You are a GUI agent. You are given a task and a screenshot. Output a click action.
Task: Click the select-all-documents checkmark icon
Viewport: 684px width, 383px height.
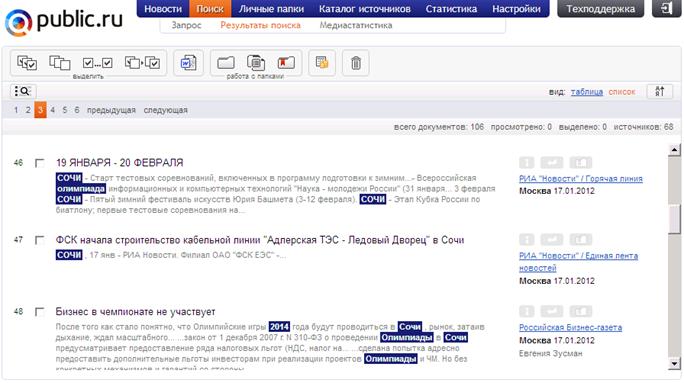27,63
